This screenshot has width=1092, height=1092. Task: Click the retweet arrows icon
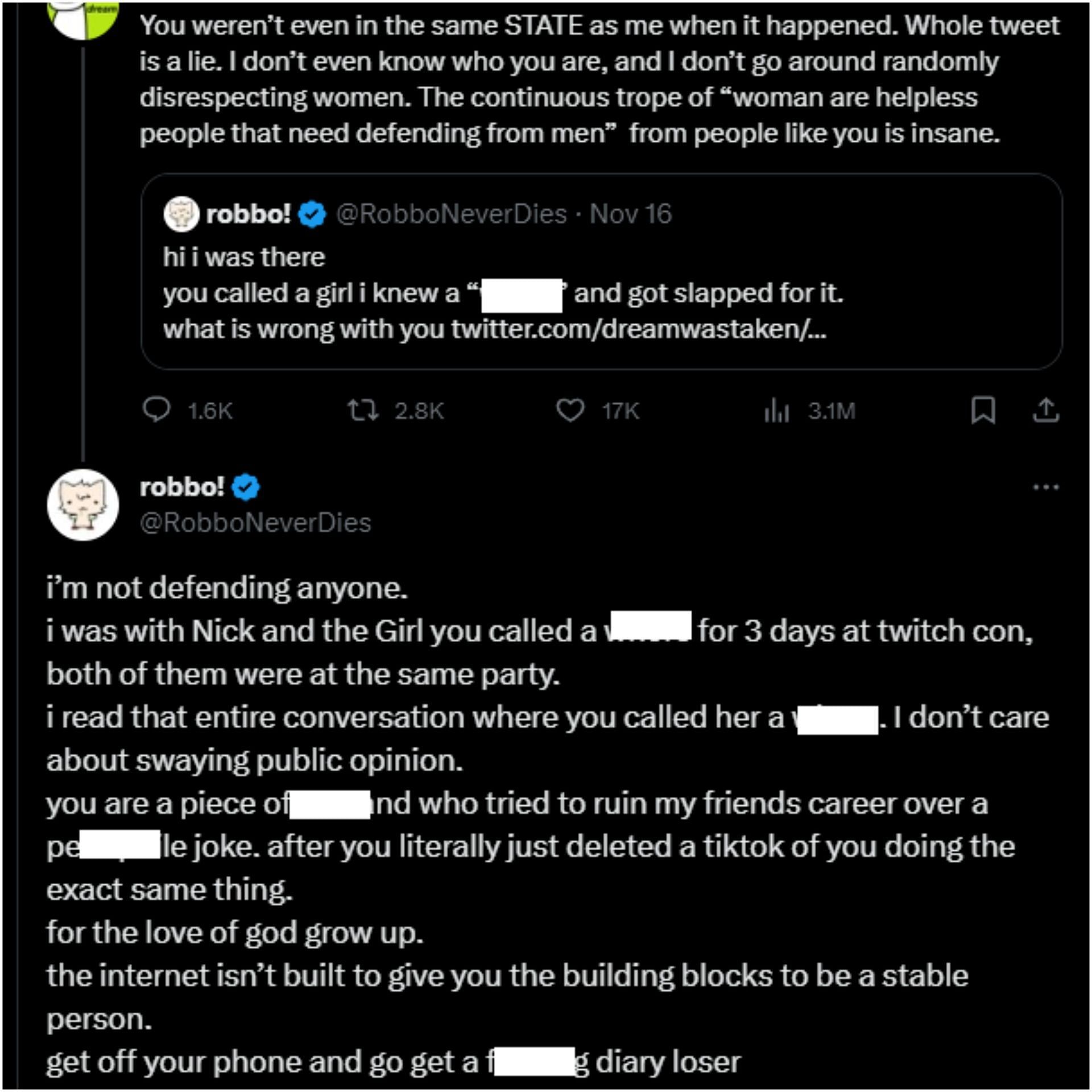[x=363, y=410]
